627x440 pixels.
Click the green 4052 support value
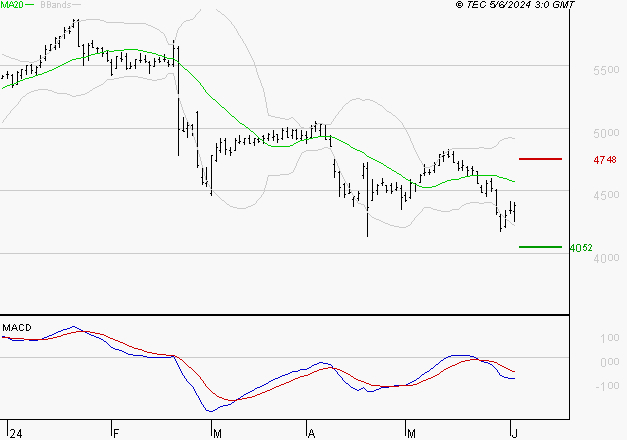tap(581, 248)
